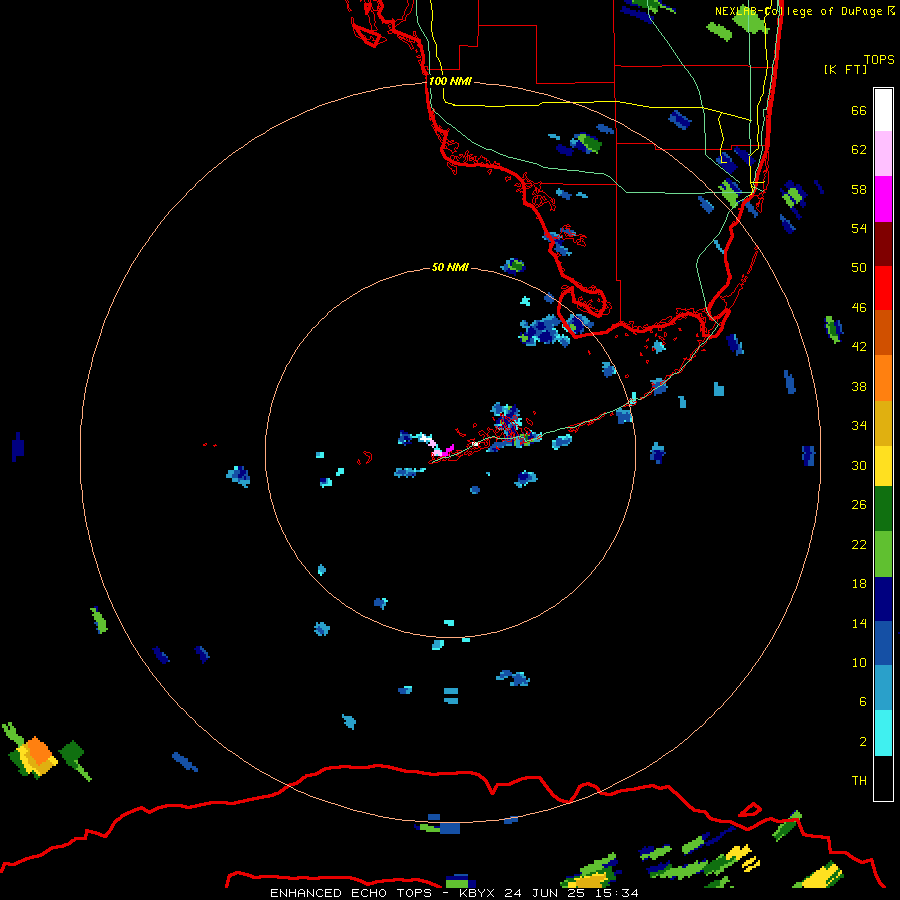Click the legend value '66'
The width and height of the screenshot is (900, 900).
click(859, 111)
